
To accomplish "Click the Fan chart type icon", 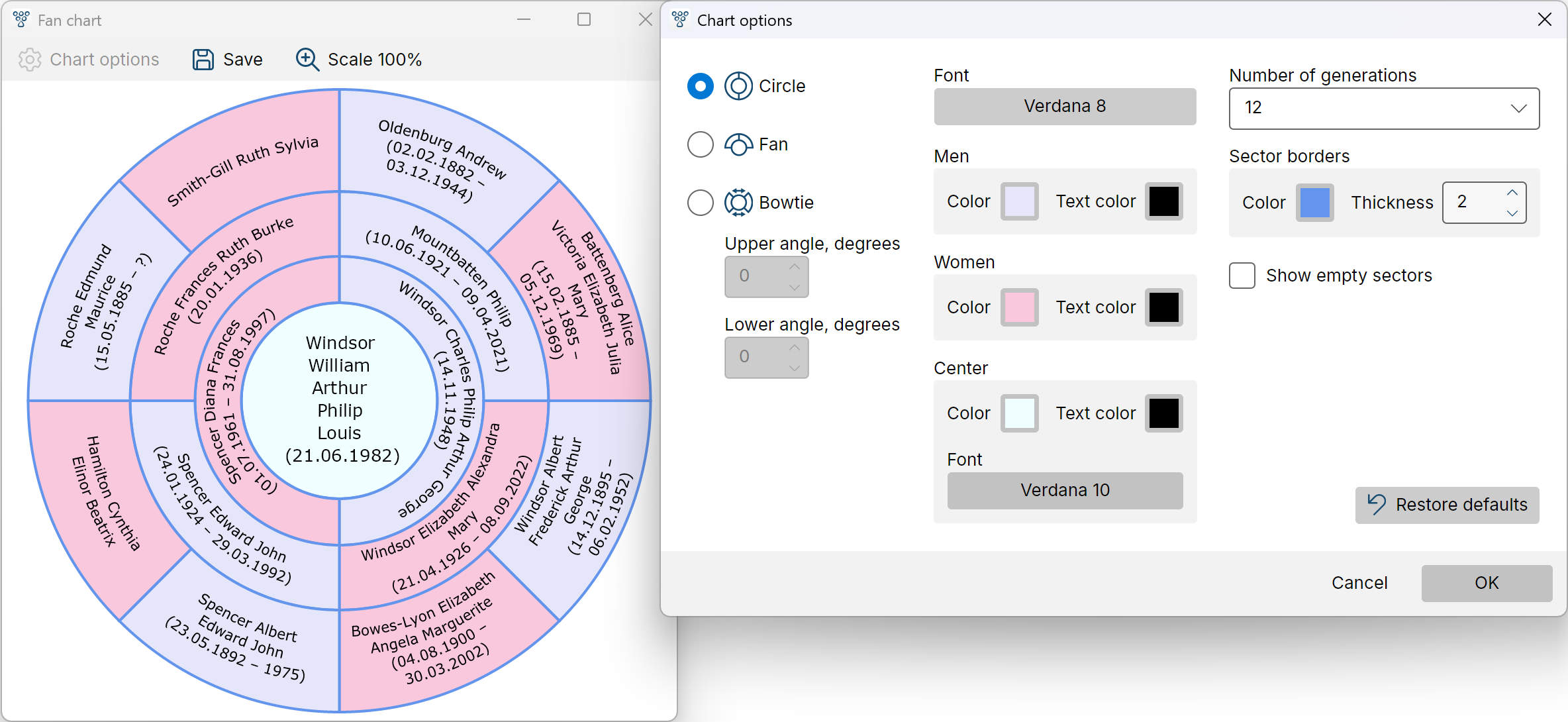I will pos(738,144).
